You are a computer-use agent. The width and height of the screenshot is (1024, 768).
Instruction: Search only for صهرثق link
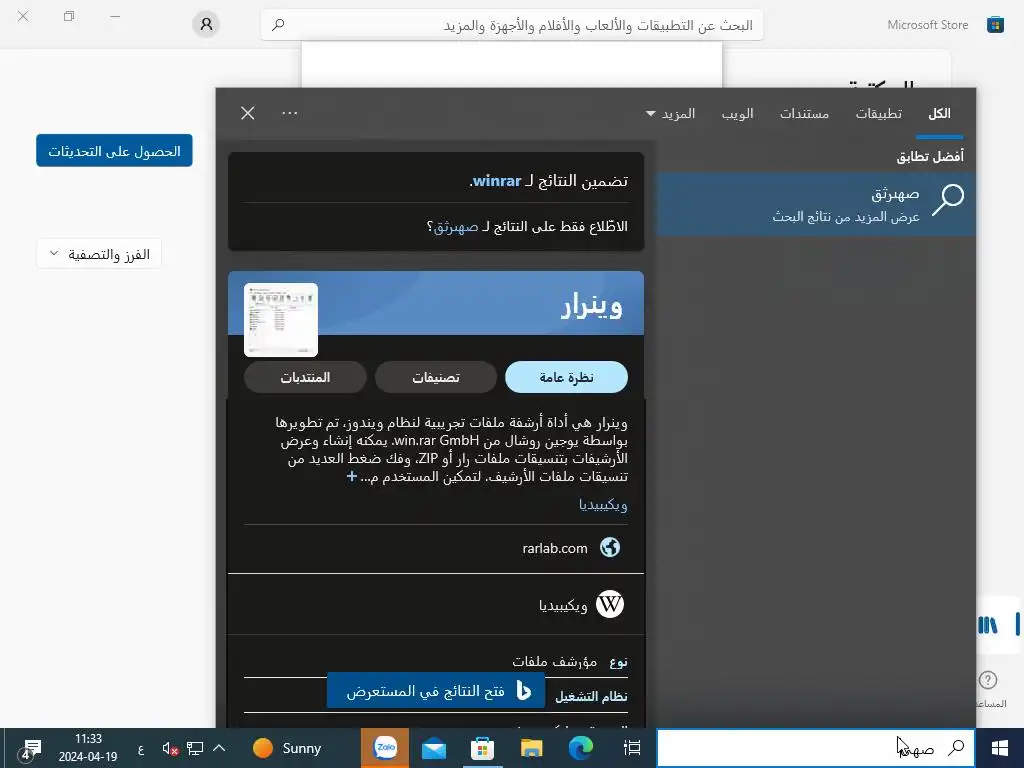point(455,227)
